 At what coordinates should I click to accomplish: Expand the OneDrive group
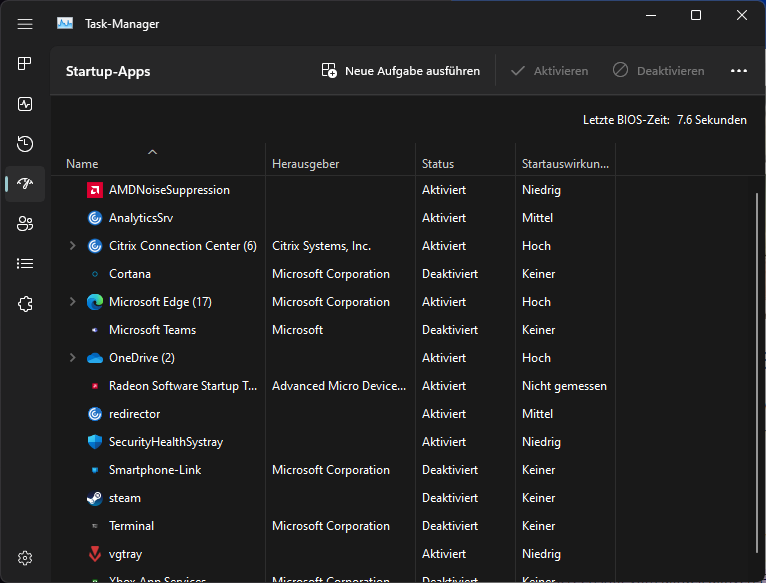point(72,358)
